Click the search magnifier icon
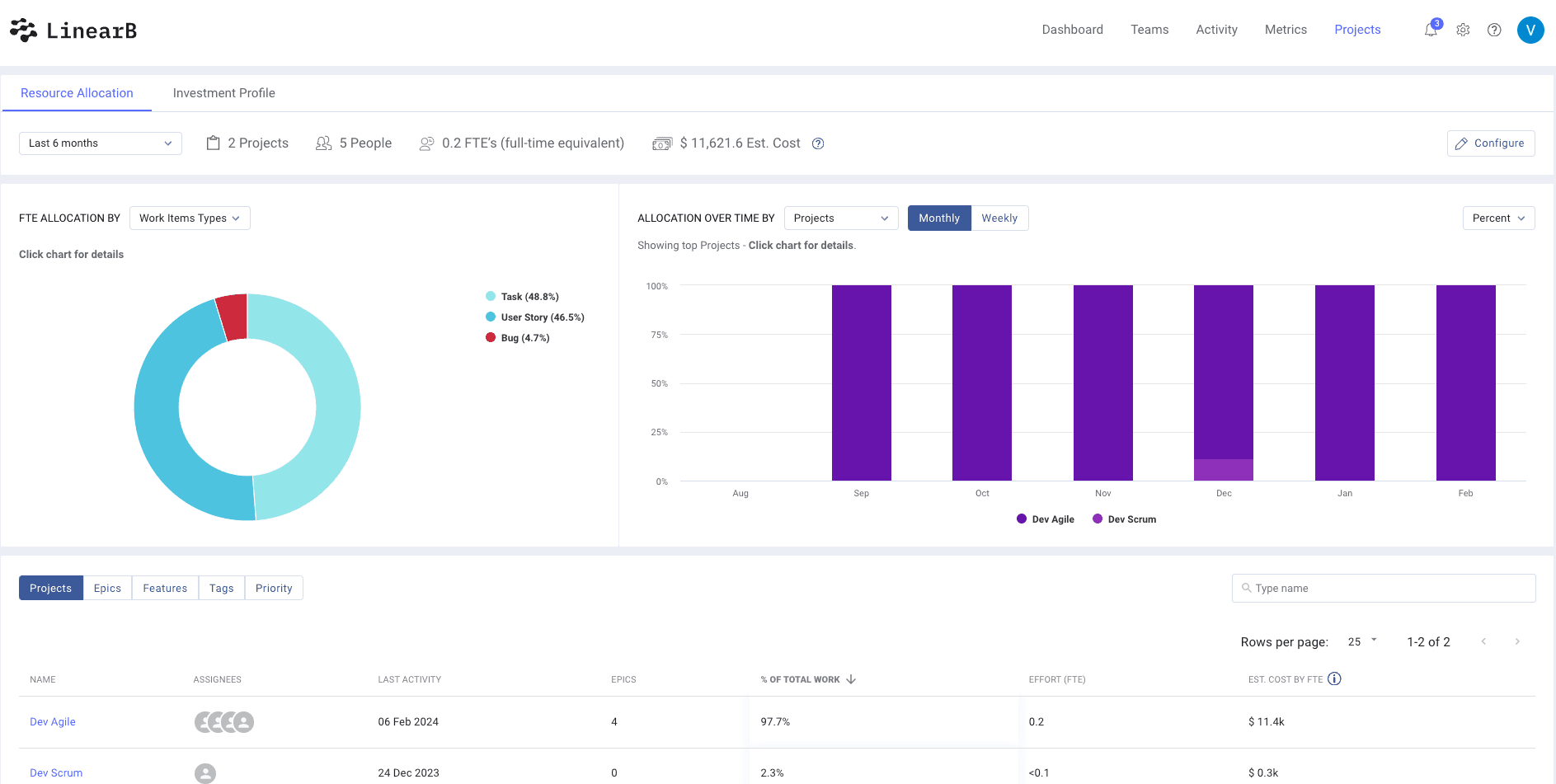The height and width of the screenshot is (784, 1556). pyautogui.click(x=1246, y=588)
